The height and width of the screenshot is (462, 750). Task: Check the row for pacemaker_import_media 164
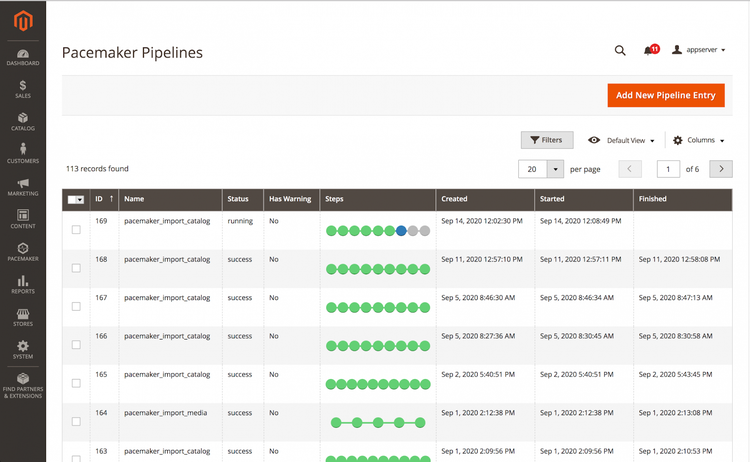[76, 422]
